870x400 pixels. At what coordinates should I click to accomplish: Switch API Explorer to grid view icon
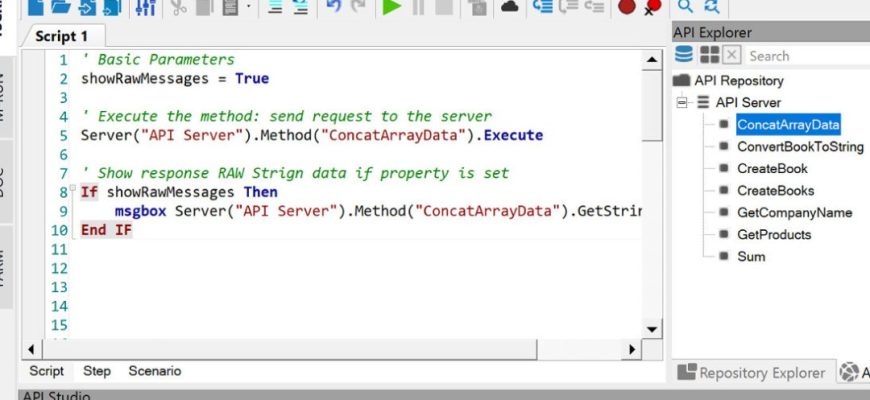tap(709, 55)
